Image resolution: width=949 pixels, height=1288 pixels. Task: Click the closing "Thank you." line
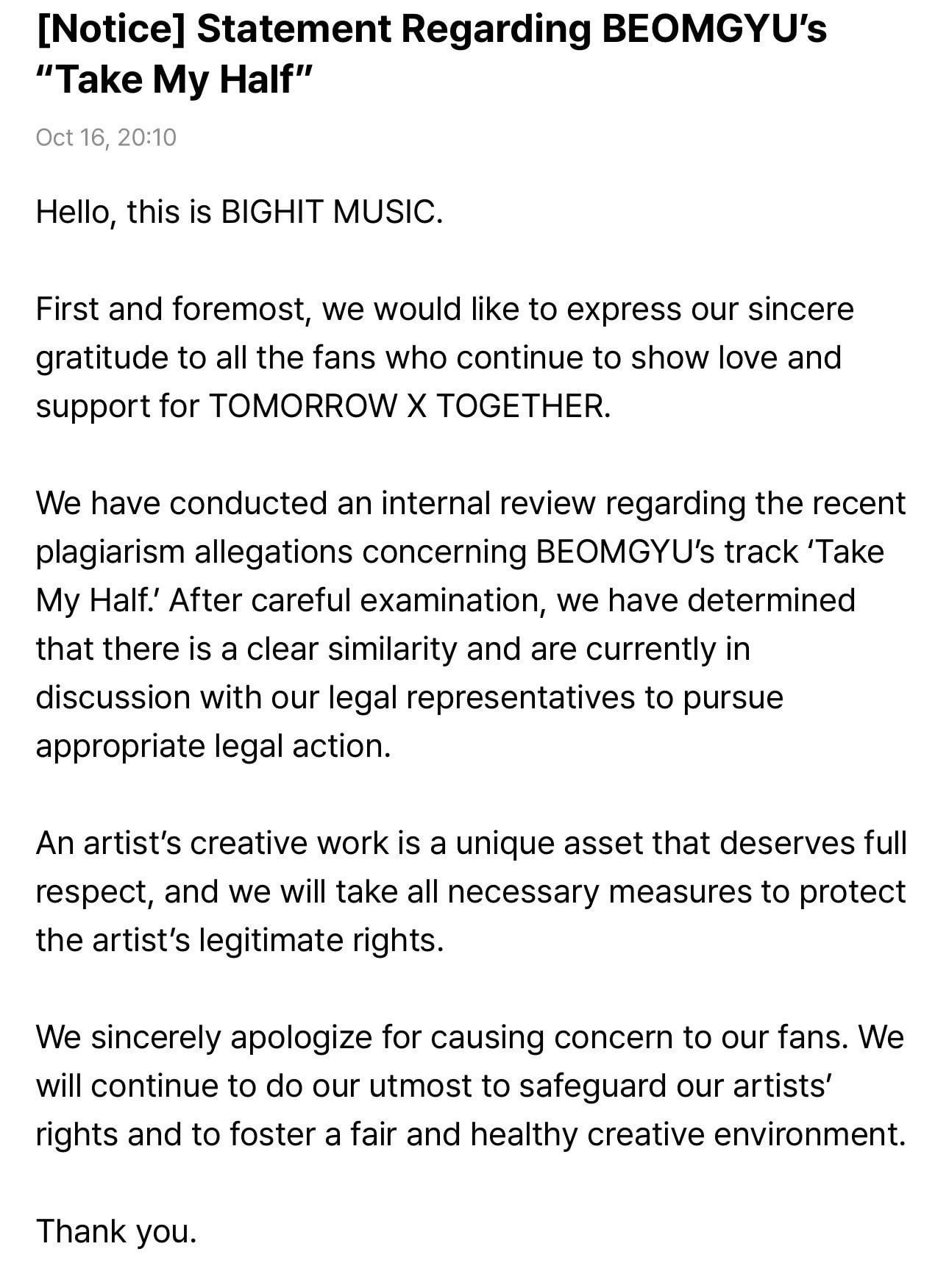click(x=116, y=1231)
